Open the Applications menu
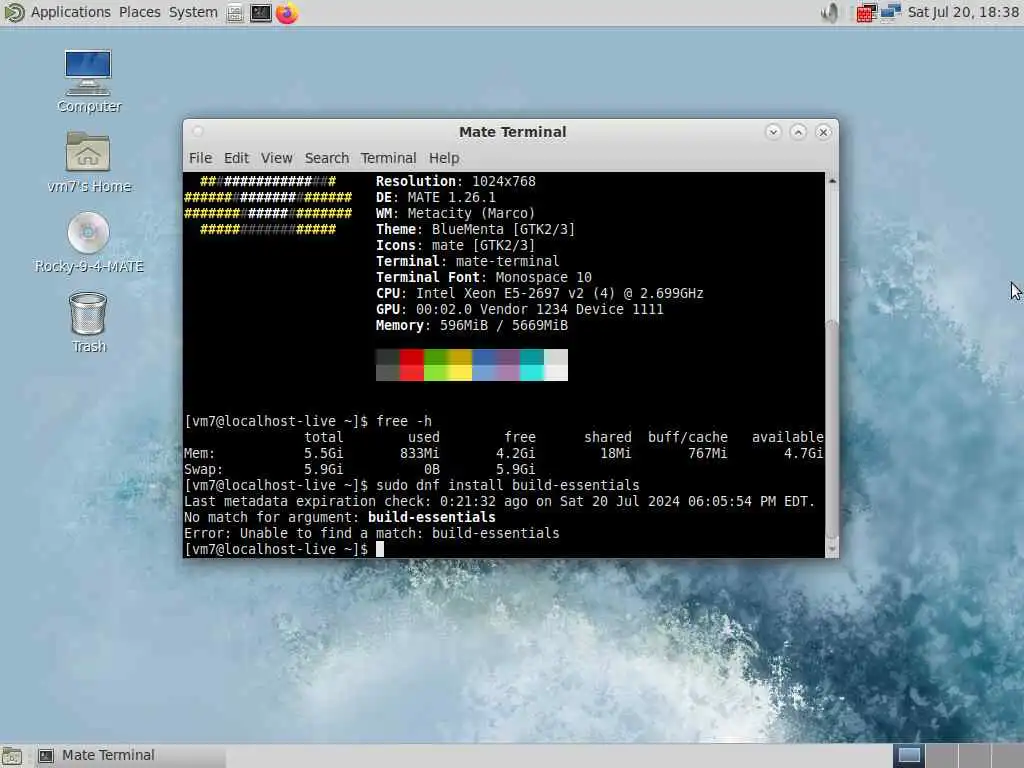The height and width of the screenshot is (768, 1024). 71,12
